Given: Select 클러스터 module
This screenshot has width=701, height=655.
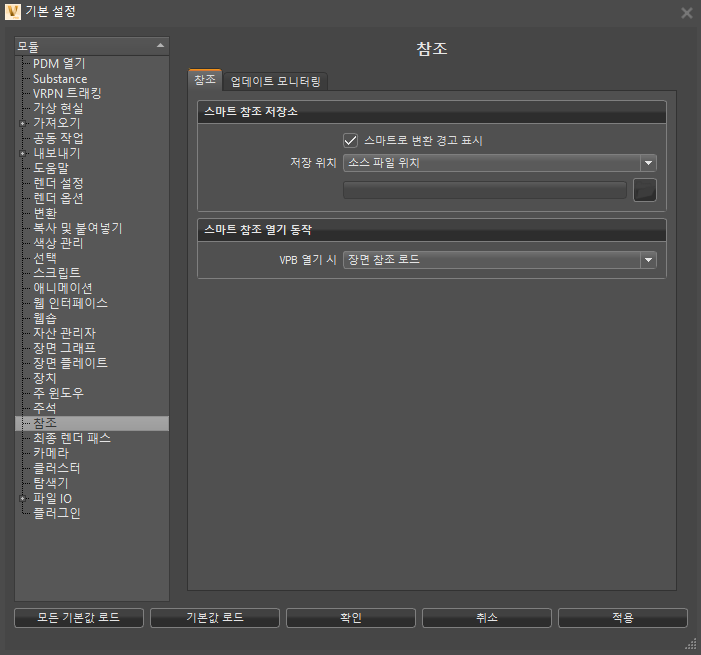Looking at the screenshot, I should [x=57, y=468].
